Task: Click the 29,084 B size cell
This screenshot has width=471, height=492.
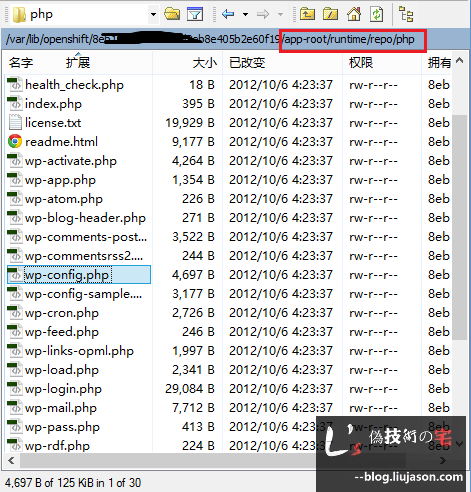Action: (190, 389)
